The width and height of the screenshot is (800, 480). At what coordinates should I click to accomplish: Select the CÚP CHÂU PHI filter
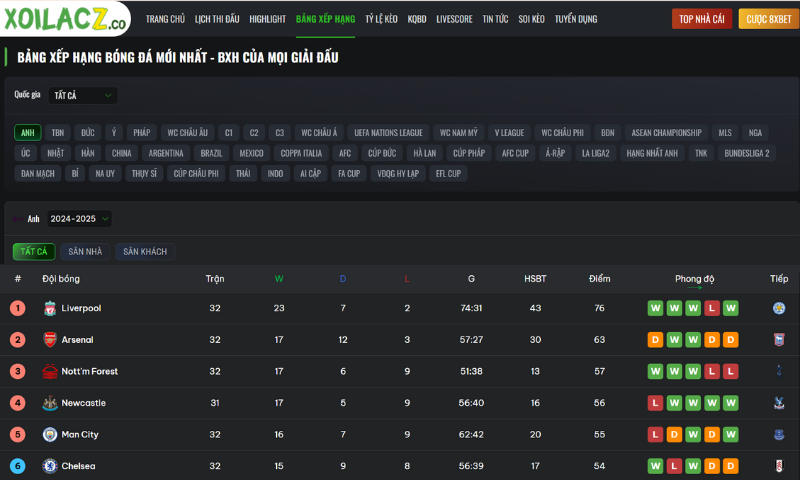pos(196,173)
